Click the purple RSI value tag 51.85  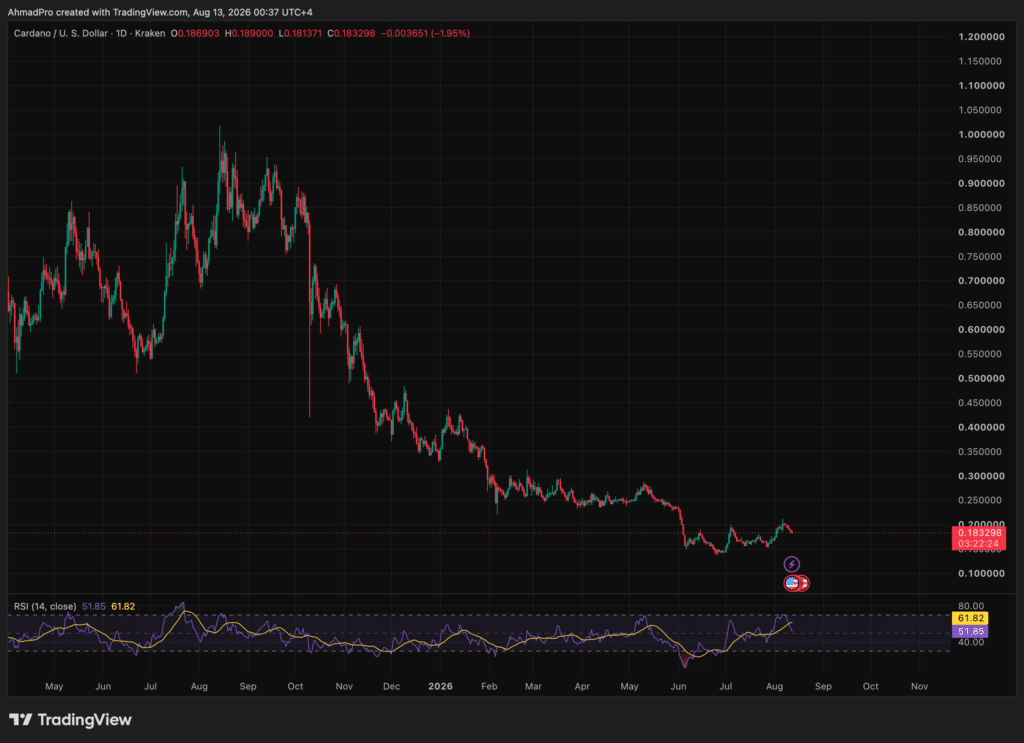click(x=970, y=631)
